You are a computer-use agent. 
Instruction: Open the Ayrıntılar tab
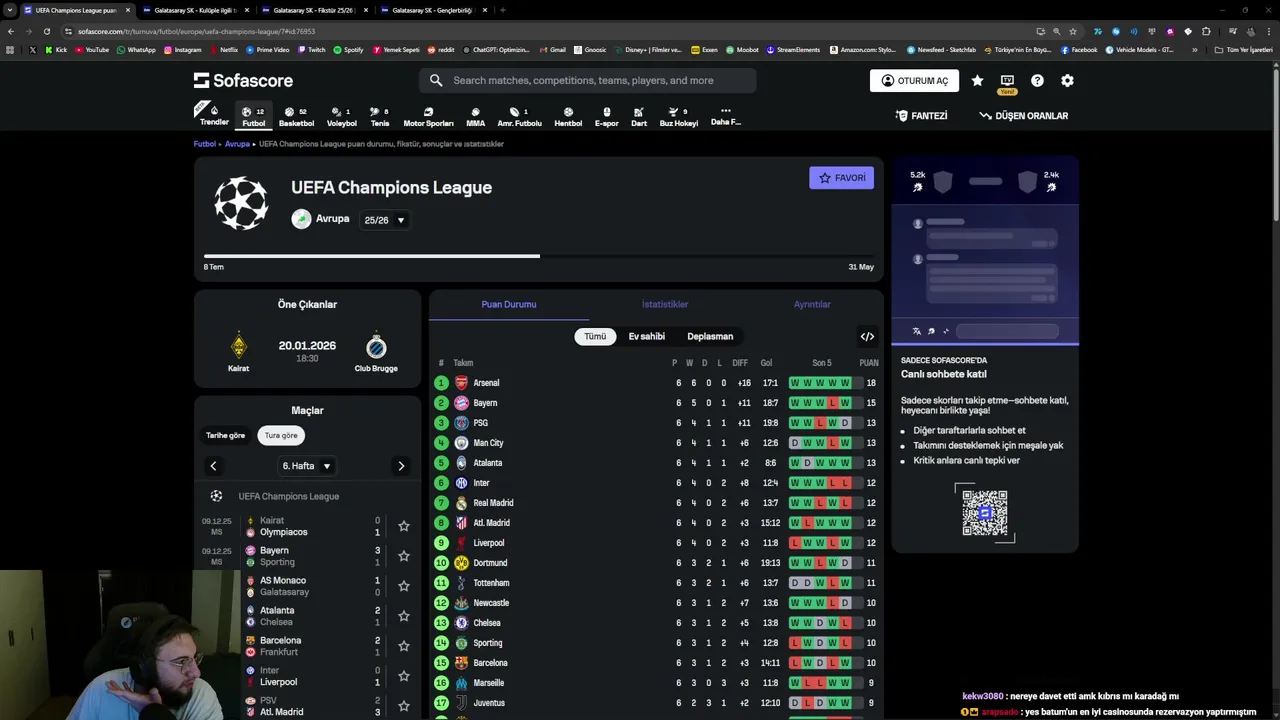pyautogui.click(x=812, y=305)
